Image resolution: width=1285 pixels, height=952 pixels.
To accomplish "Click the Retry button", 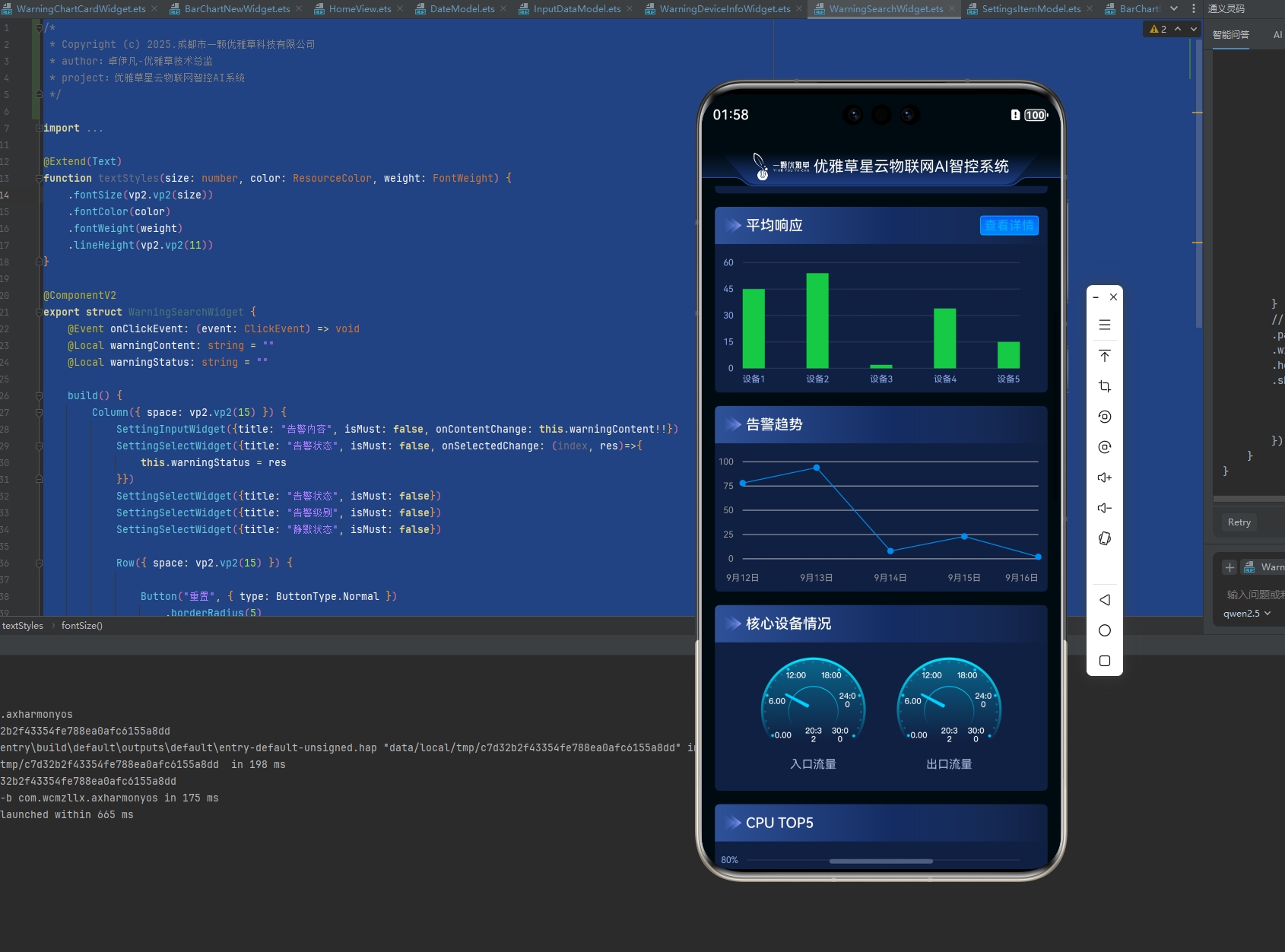I will coord(1239,522).
